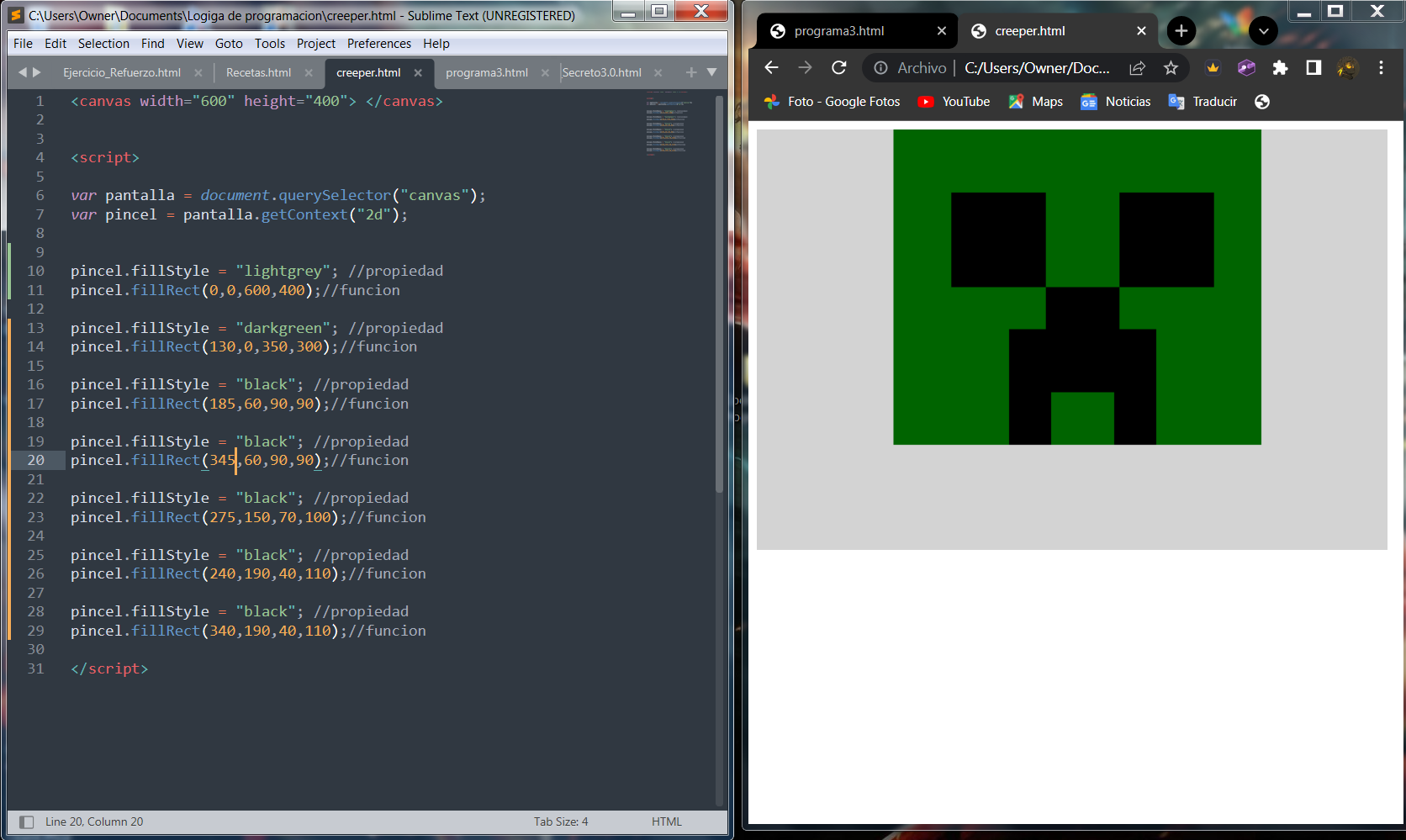Open the Maps bookmark
Viewport: 1406px width, 840px height.
pos(1036,102)
